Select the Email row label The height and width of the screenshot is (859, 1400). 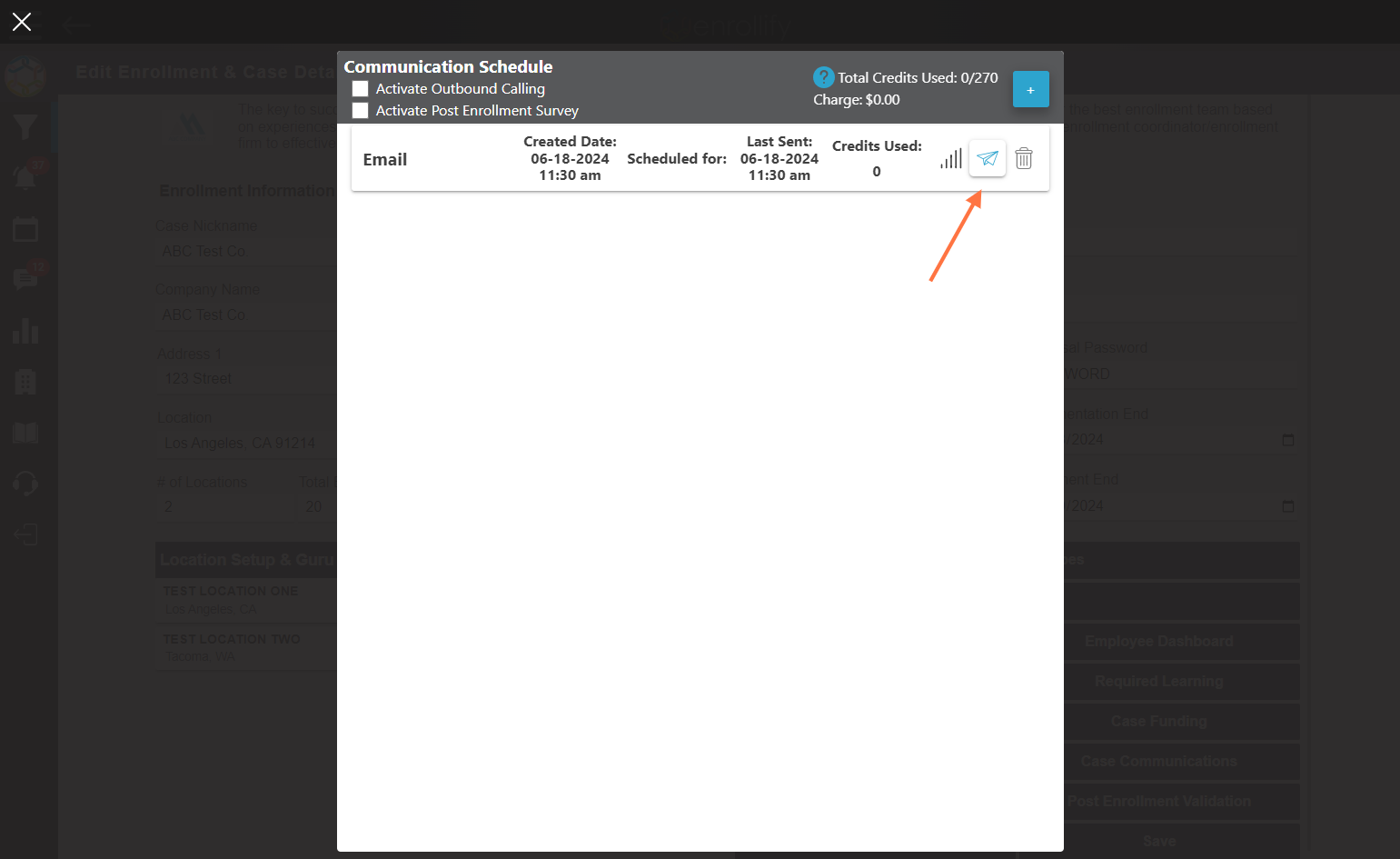385,160
